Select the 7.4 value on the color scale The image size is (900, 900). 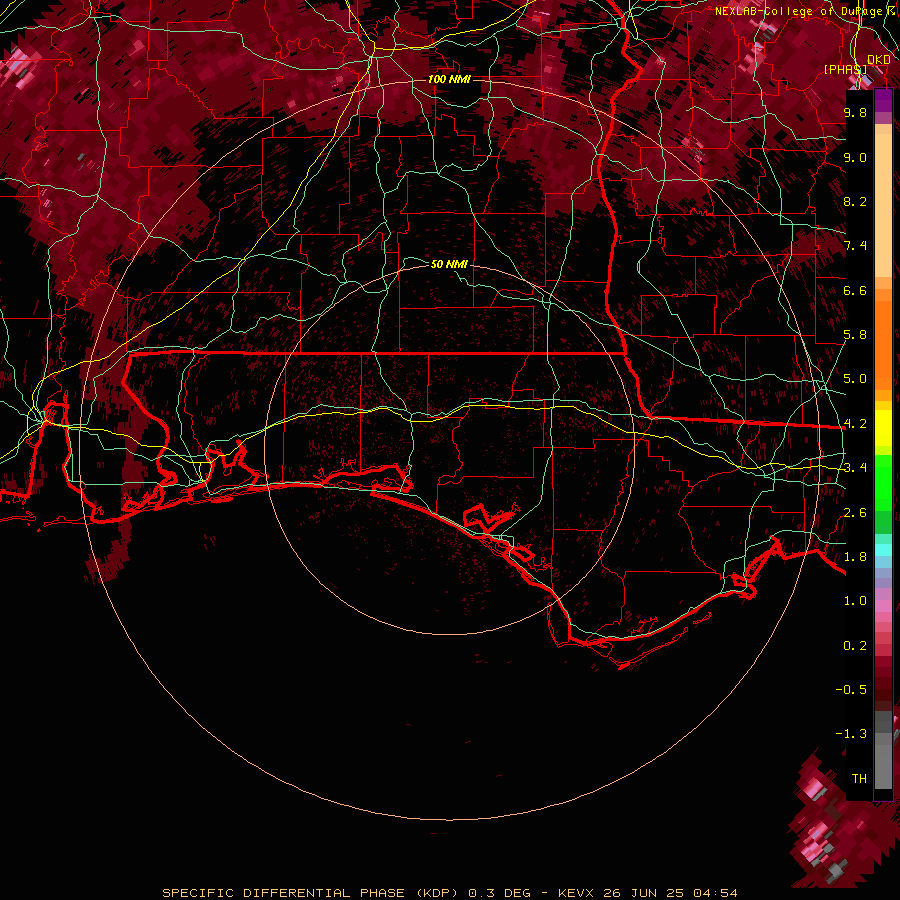tap(855, 246)
